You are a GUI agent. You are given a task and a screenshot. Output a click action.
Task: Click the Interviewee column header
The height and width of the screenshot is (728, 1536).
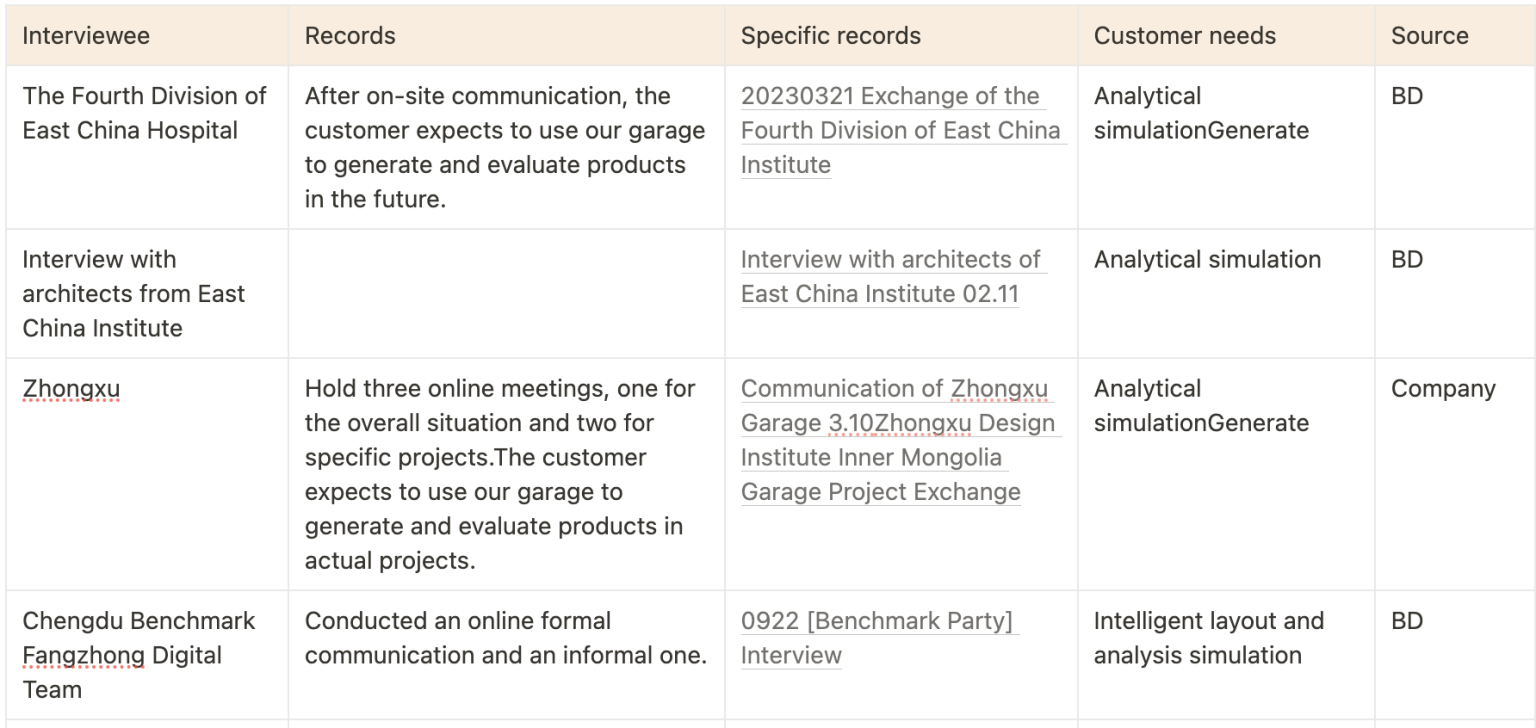tap(86, 36)
